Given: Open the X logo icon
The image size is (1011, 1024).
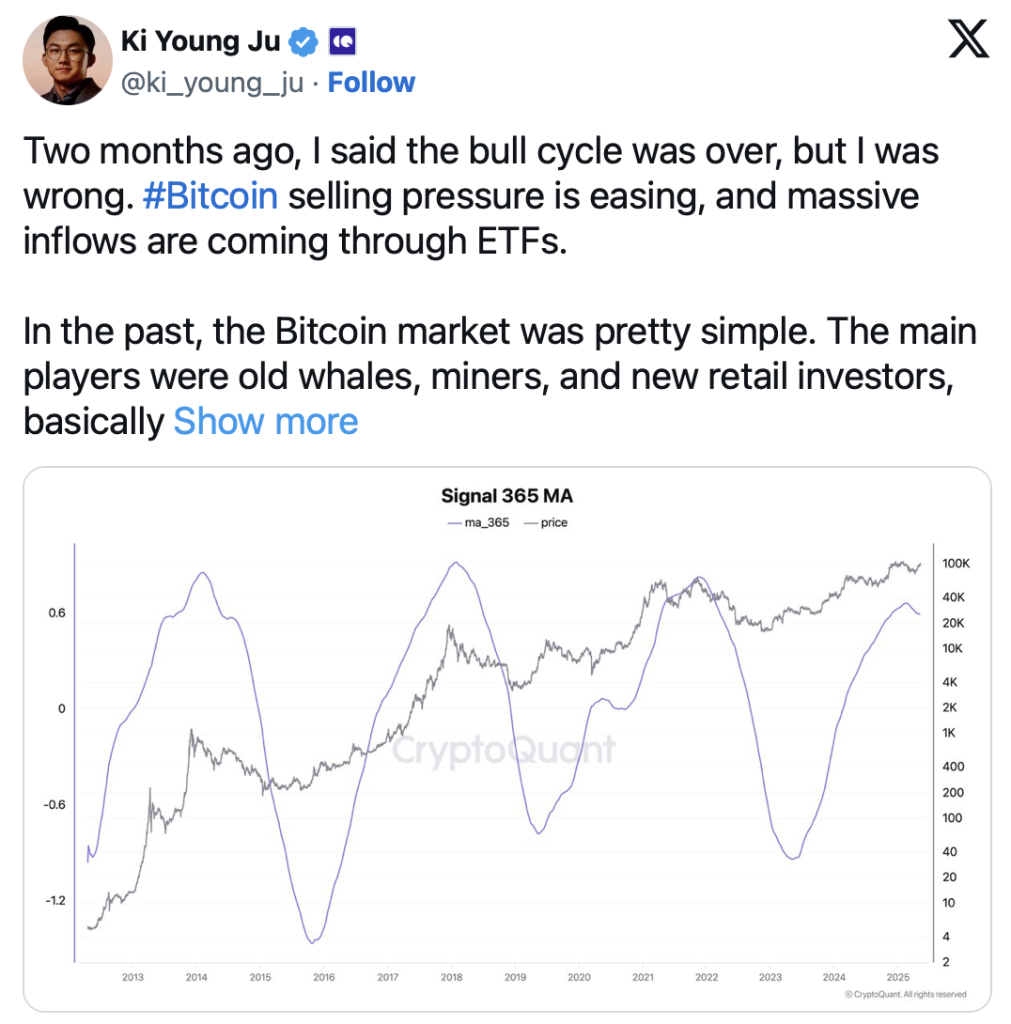Looking at the screenshot, I should click(x=968, y=39).
